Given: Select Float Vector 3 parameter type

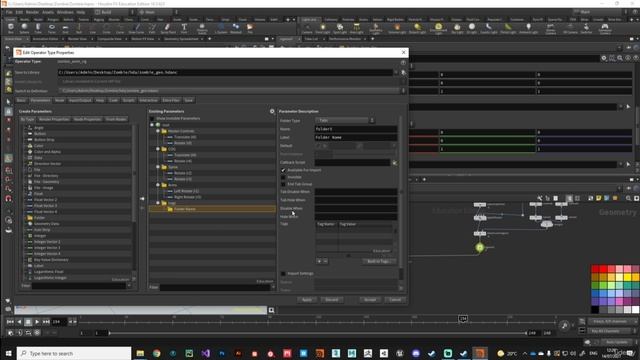Looking at the screenshot, I should pyautogui.click(x=46, y=206).
